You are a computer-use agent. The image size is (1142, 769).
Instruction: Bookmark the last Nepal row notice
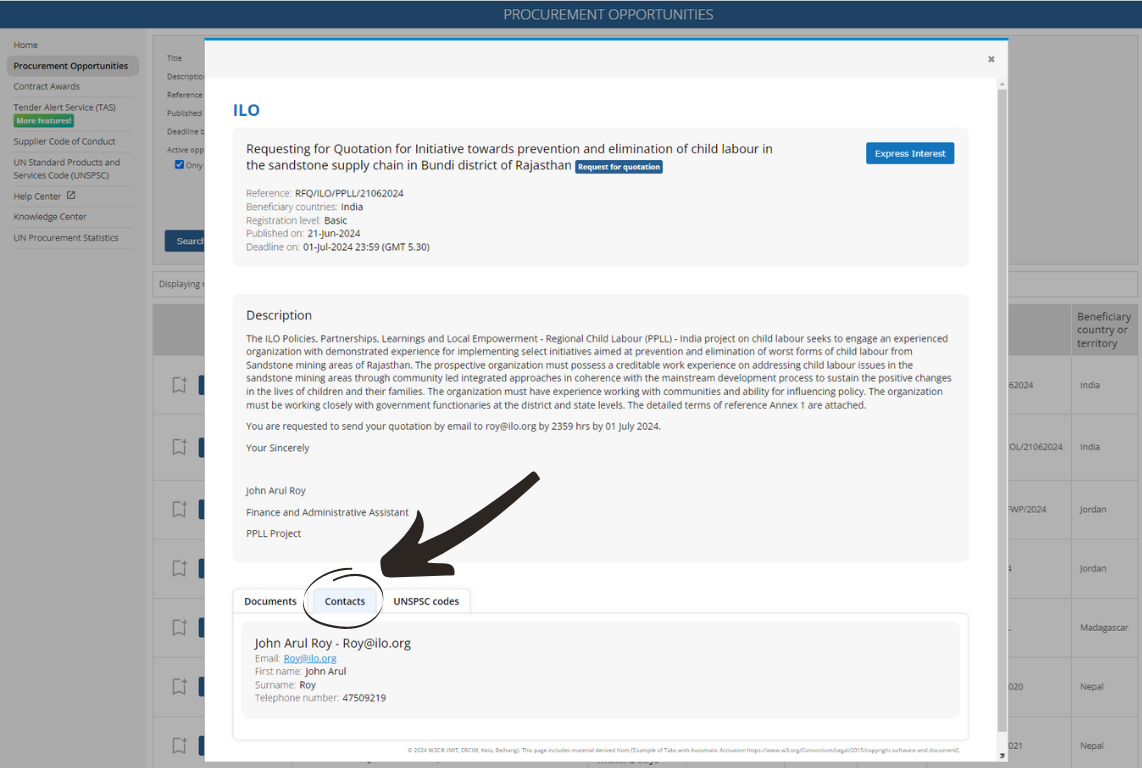point(179,746)
